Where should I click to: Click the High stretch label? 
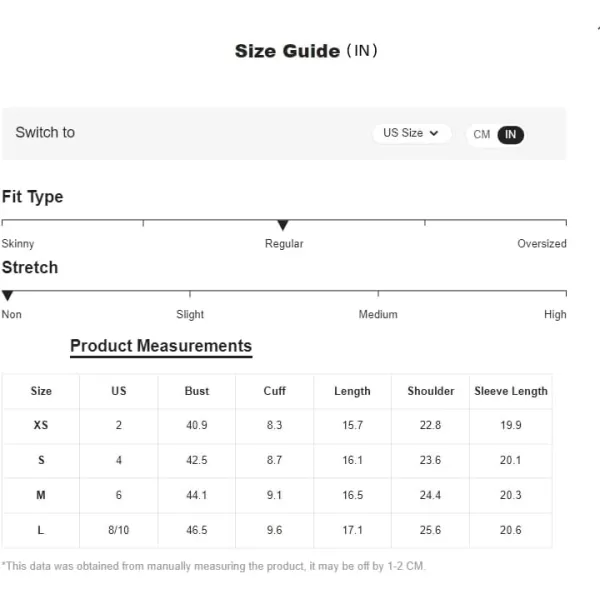pyautogui.click(x=555, y=315)
